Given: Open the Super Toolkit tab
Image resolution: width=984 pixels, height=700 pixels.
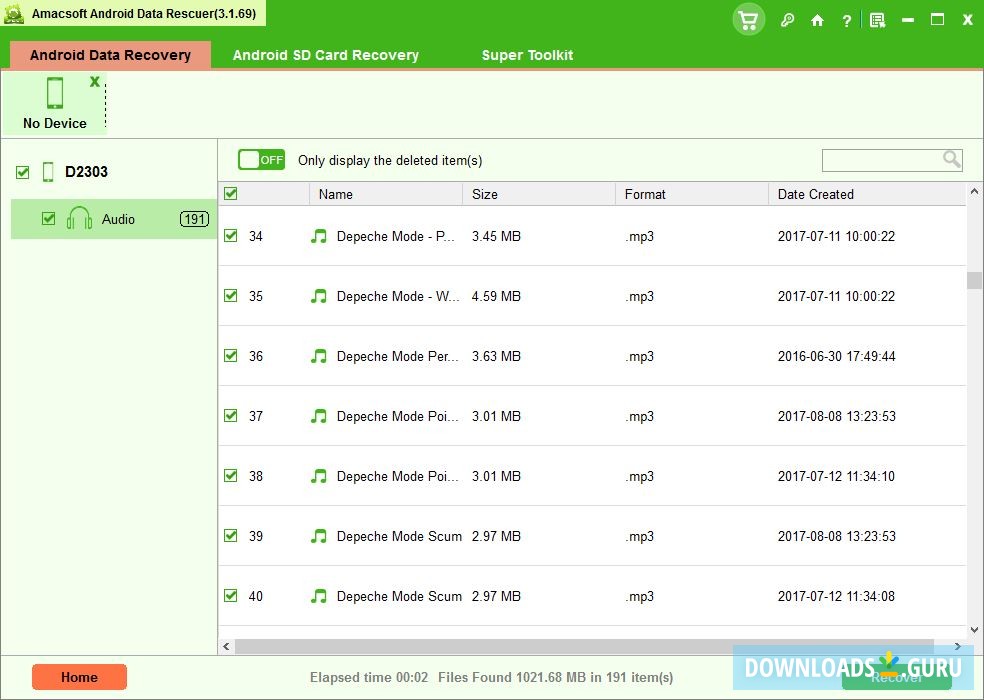Looking at the screenshot, I should click(x=527, y=55).
